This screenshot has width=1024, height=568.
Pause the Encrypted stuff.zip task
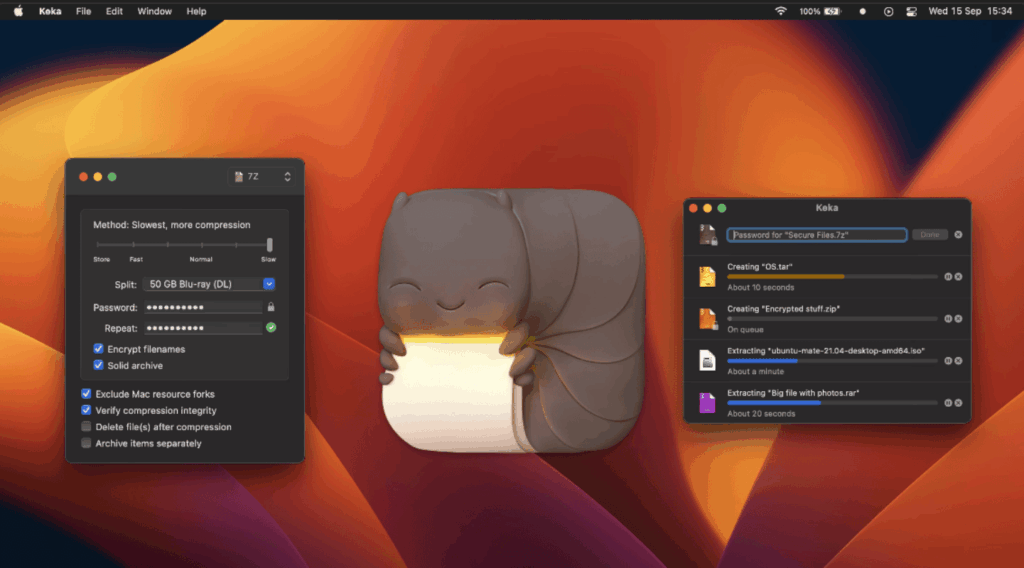[x=948, y=319]
